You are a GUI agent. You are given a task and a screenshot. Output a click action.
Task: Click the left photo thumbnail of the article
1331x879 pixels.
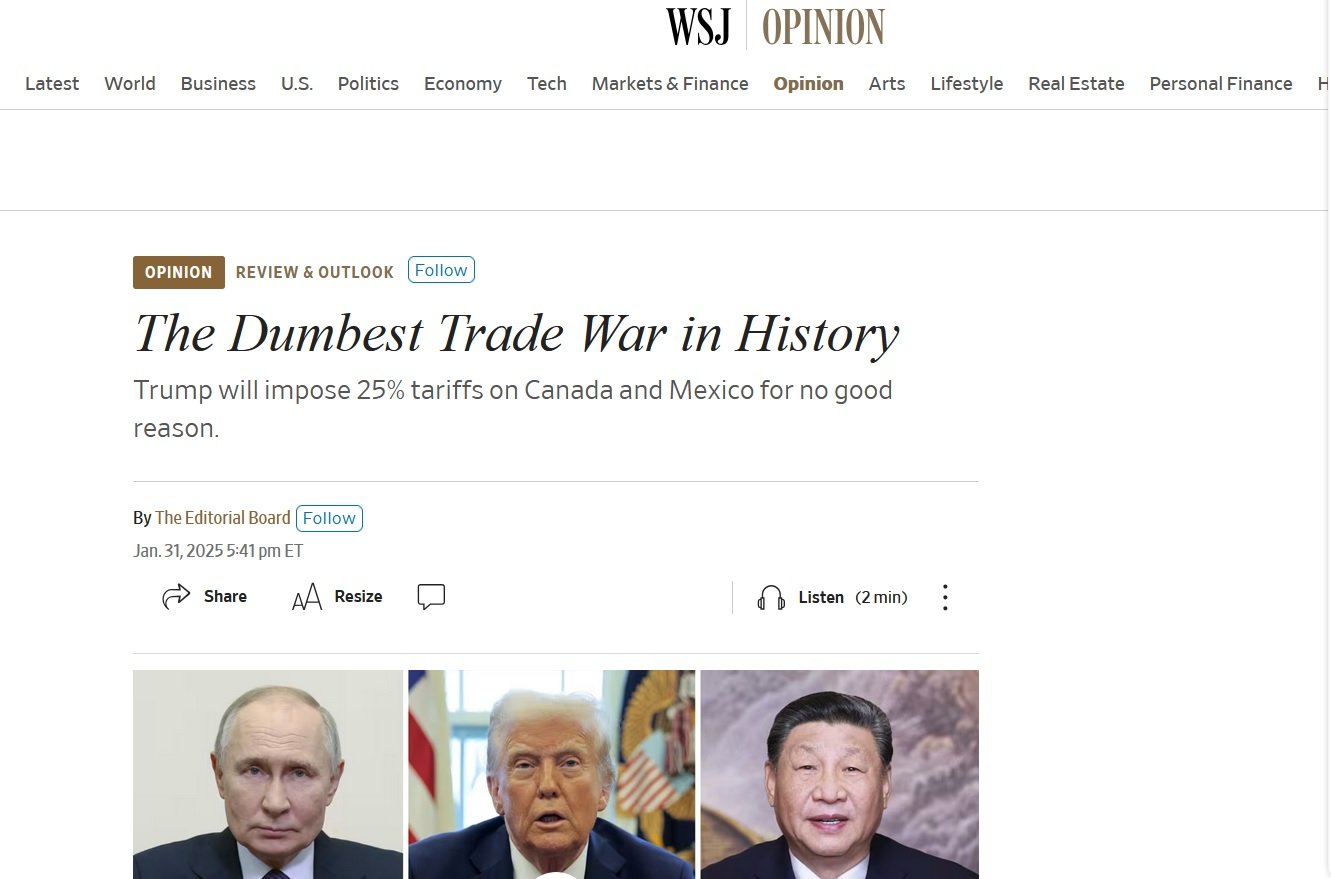coord(268,774)
